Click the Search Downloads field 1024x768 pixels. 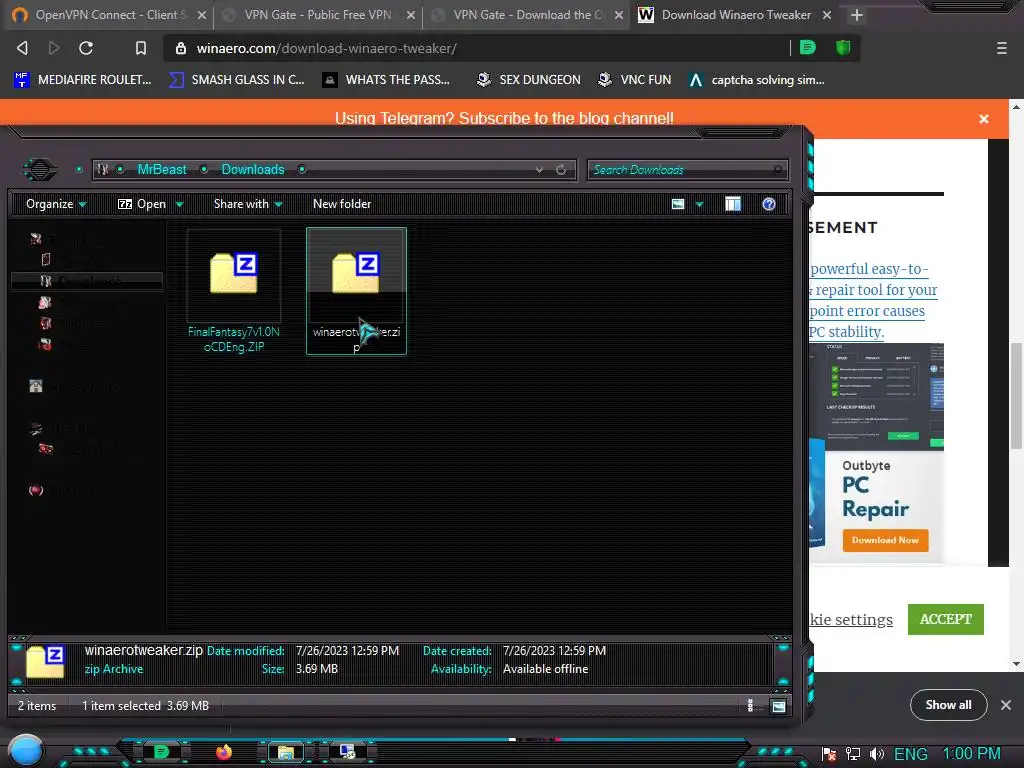tap(687, 170)
